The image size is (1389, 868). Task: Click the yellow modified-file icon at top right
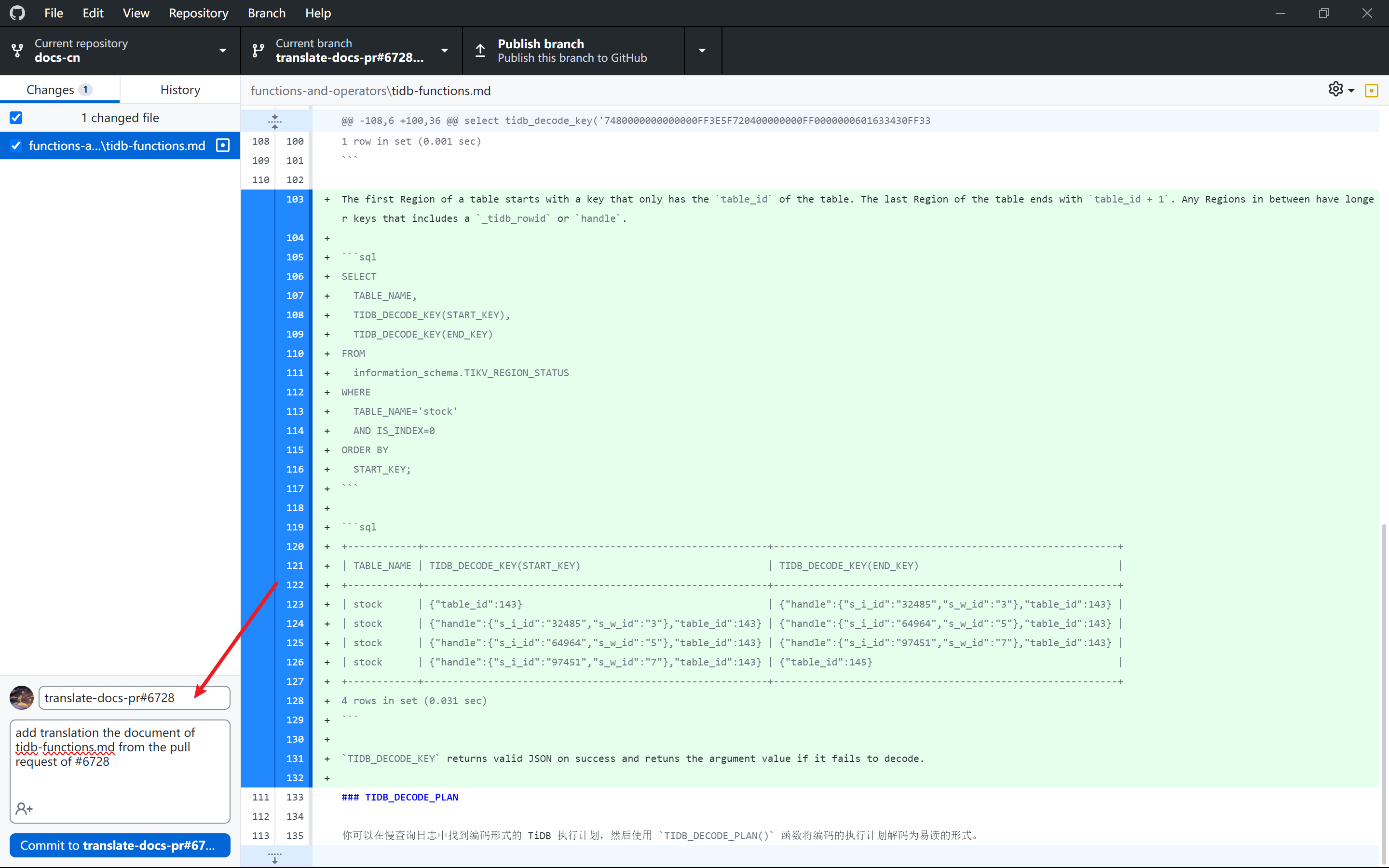1371,91
